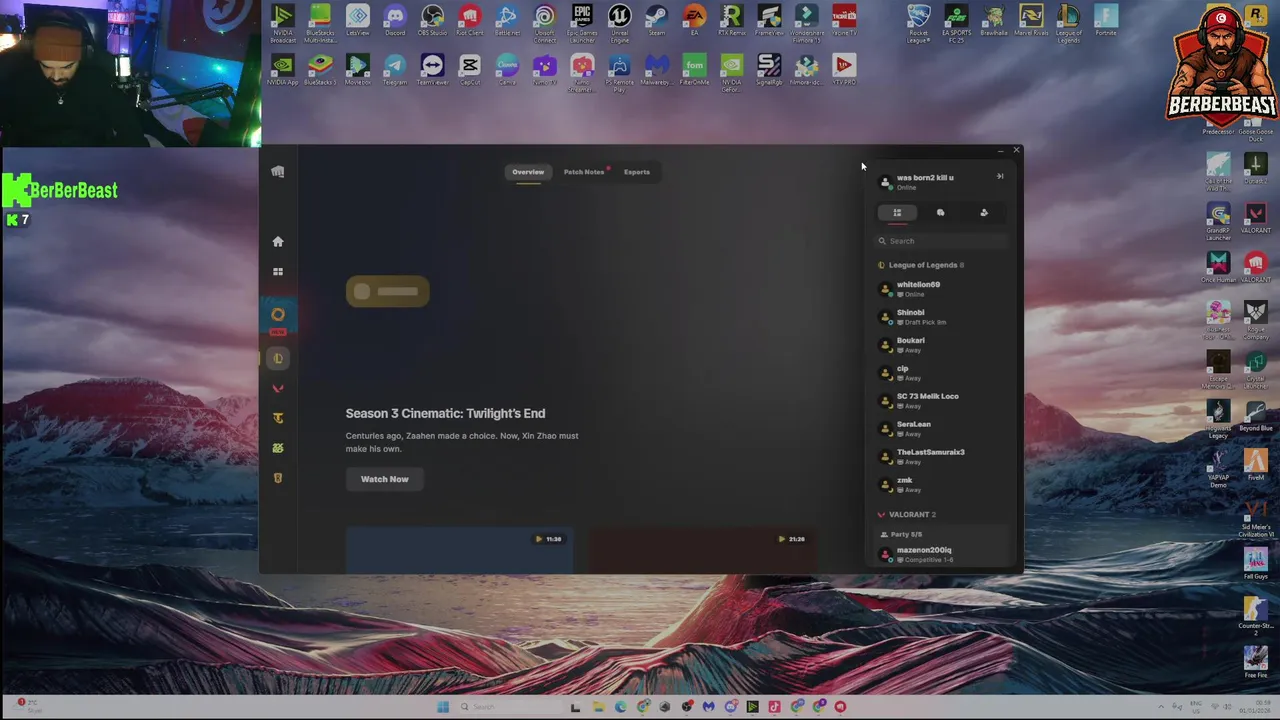The width and height of the screenshot is (1280, 720).
Task: Play the 11:38 video thumbnail
Action: (x=460, y=551)
